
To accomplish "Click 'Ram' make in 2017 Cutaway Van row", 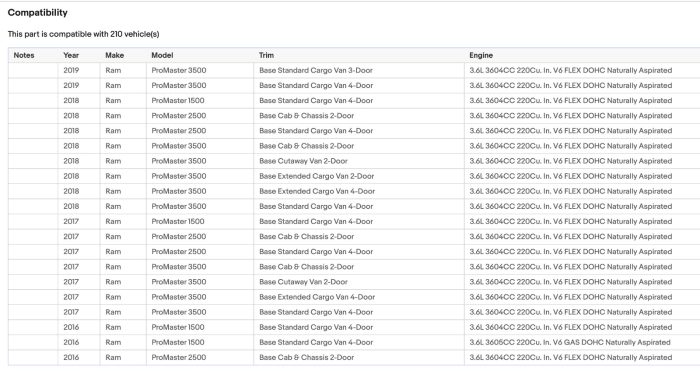I will point(113,282).
